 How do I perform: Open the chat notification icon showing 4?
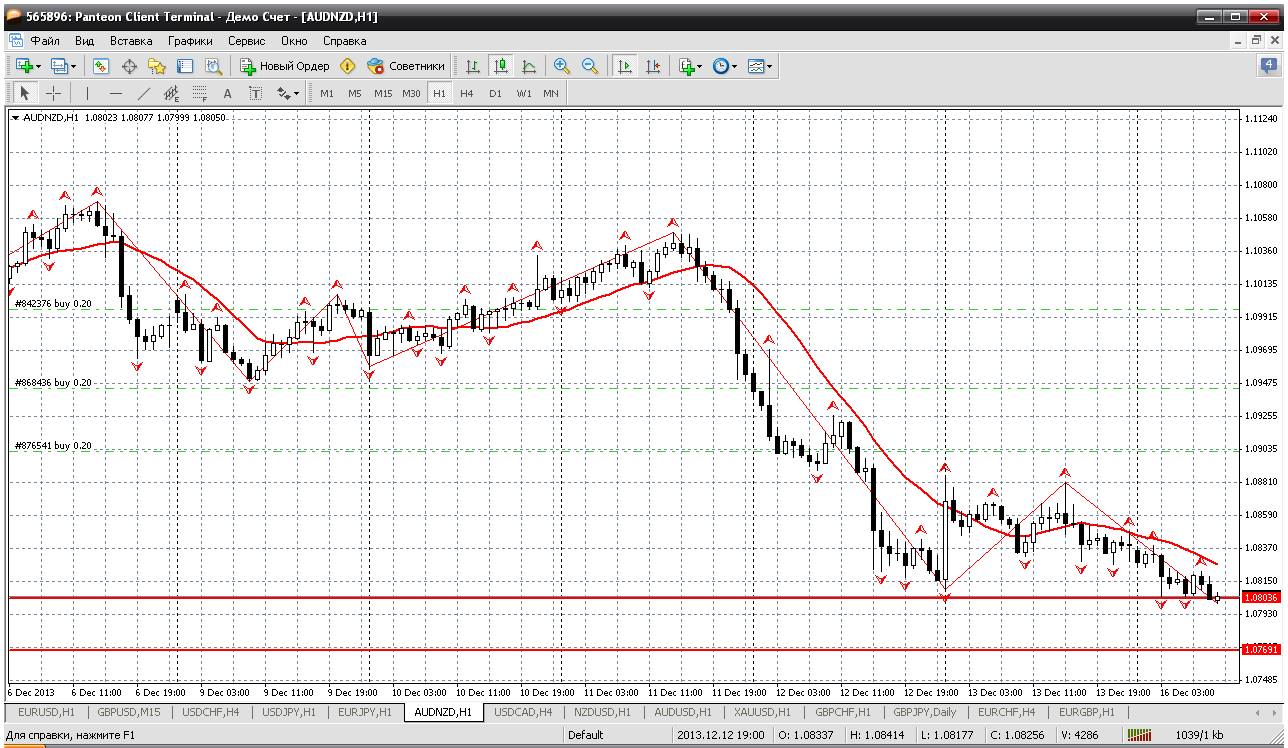click(1268, 66)
